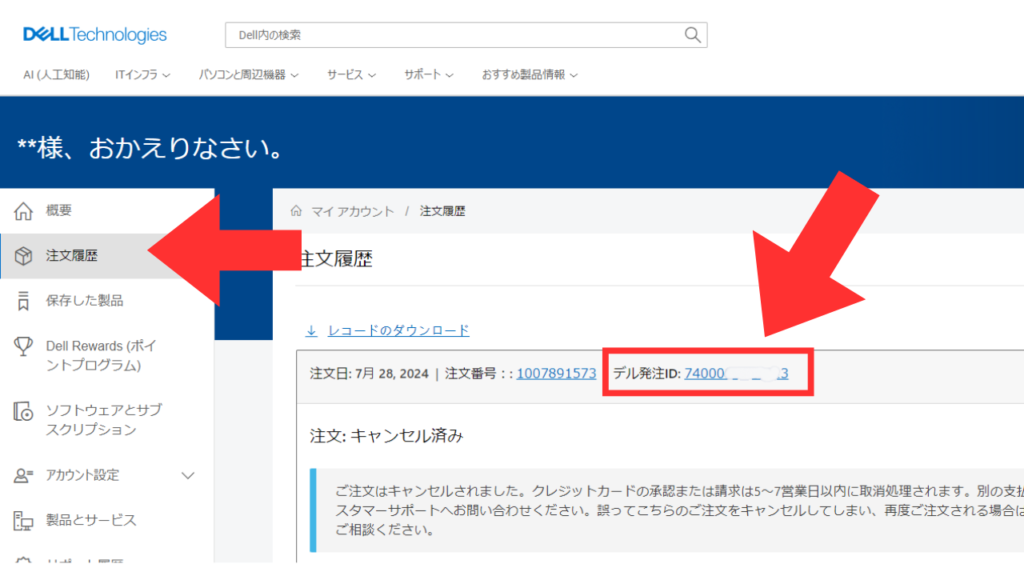
Task: Expand the パソコンと周辺機器 dropdown
Action: 248,74
